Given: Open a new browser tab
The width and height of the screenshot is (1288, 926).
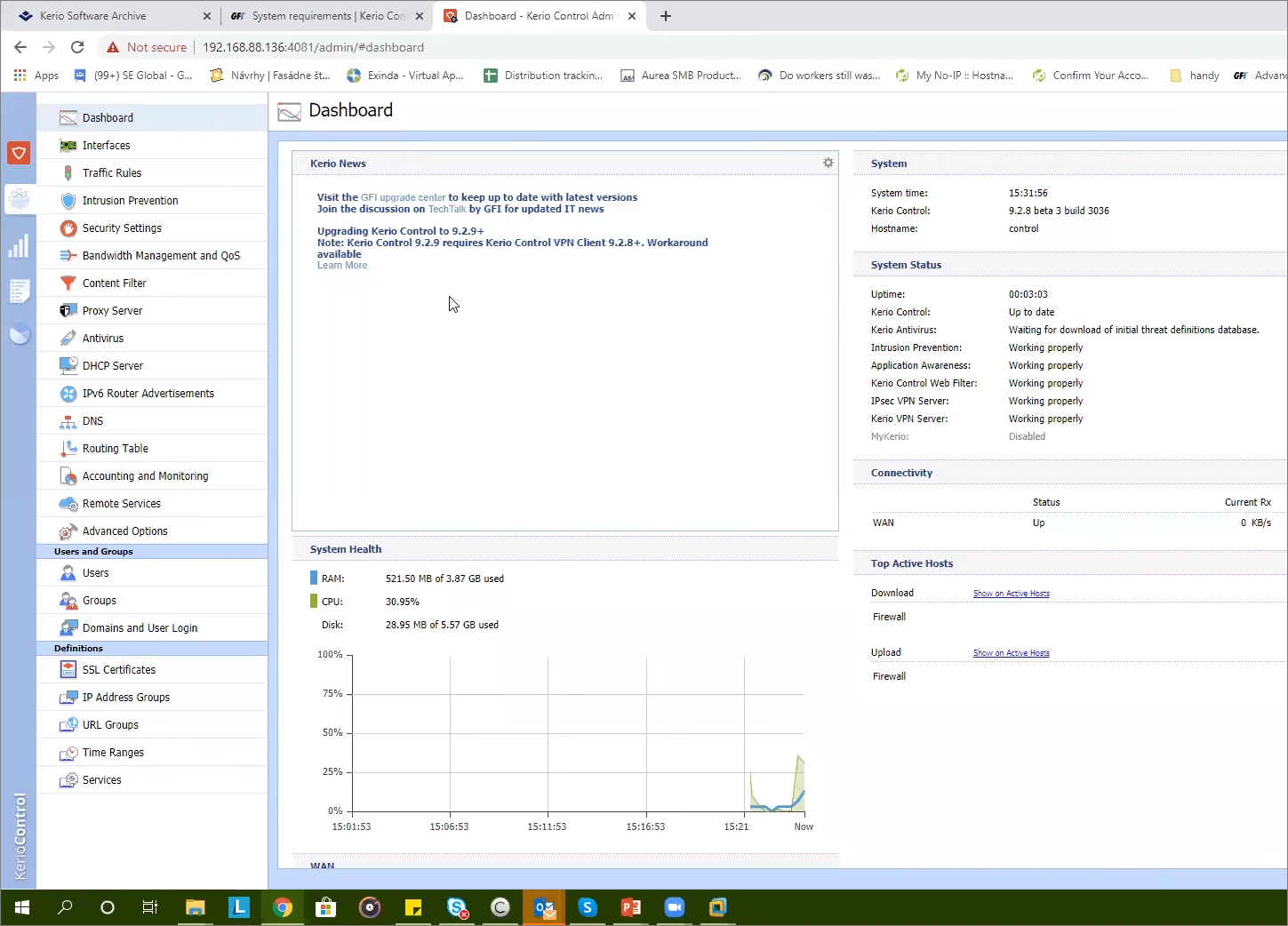Looking at the screenshot, I should [666, 16].
